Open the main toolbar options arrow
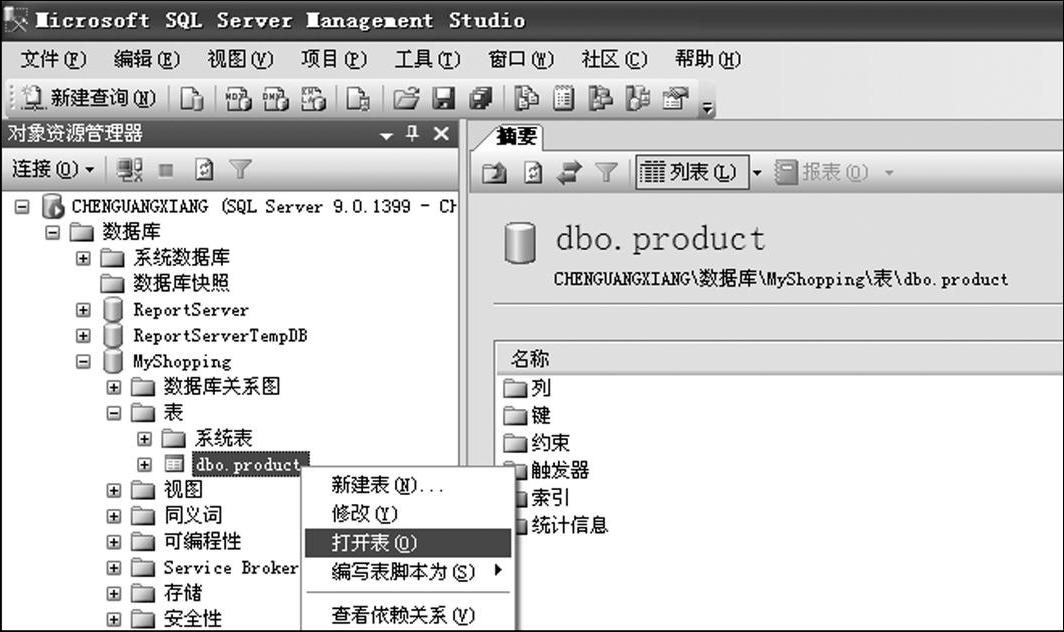 (708, 107)
